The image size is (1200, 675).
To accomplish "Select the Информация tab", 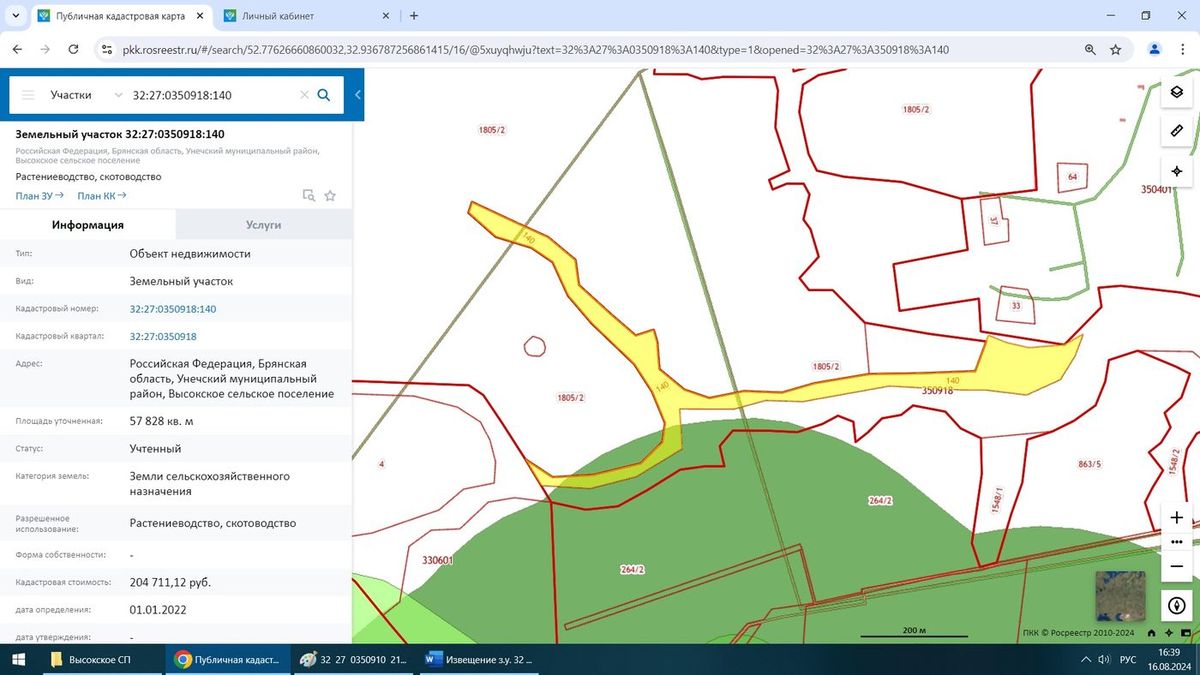I will tap(88, 225).
